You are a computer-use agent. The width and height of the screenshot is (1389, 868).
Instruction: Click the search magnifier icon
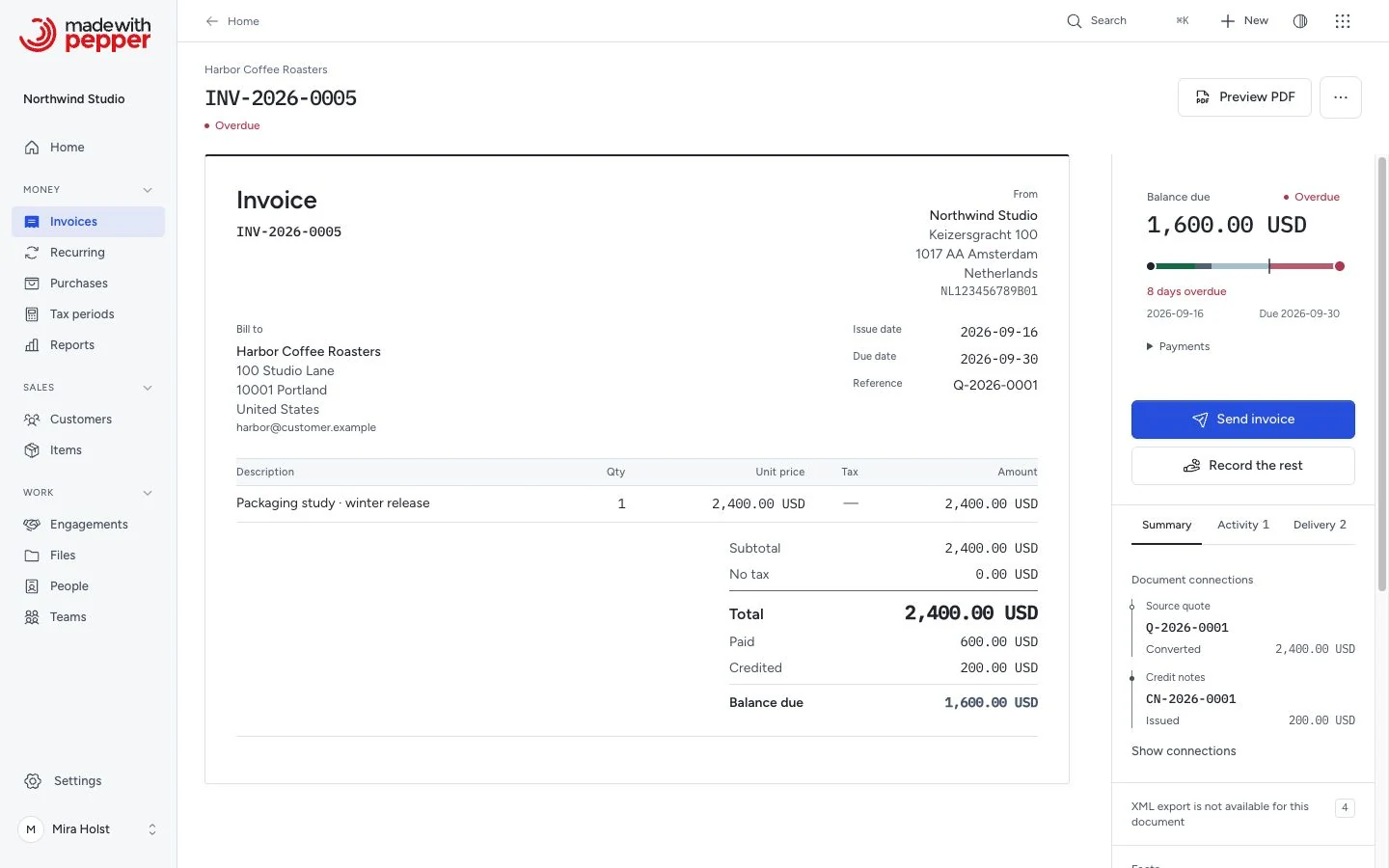tap(1074, 21)
